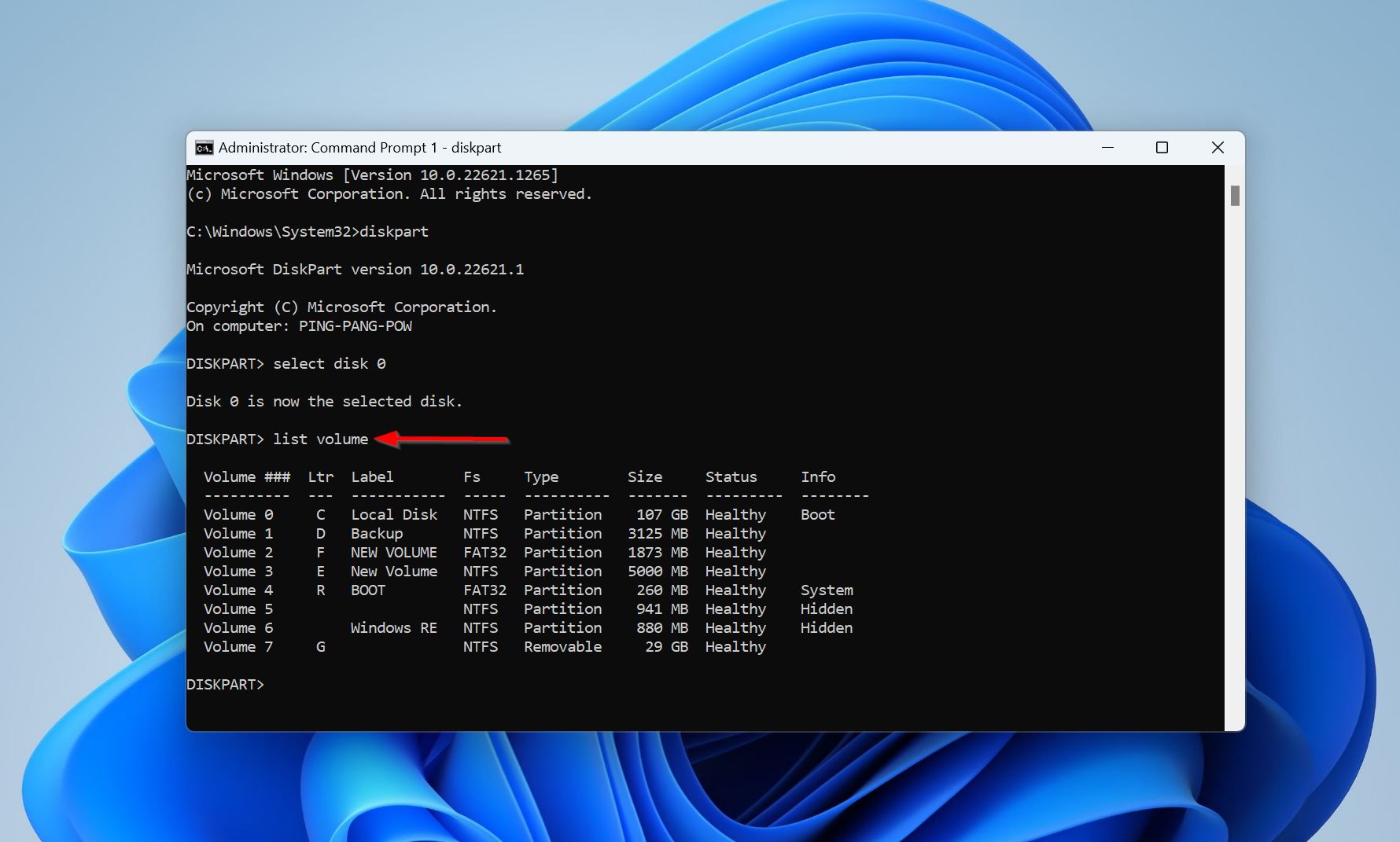Click the '107 GB' size value
The height and width of the screenshot is (842, 1400).
662,515
